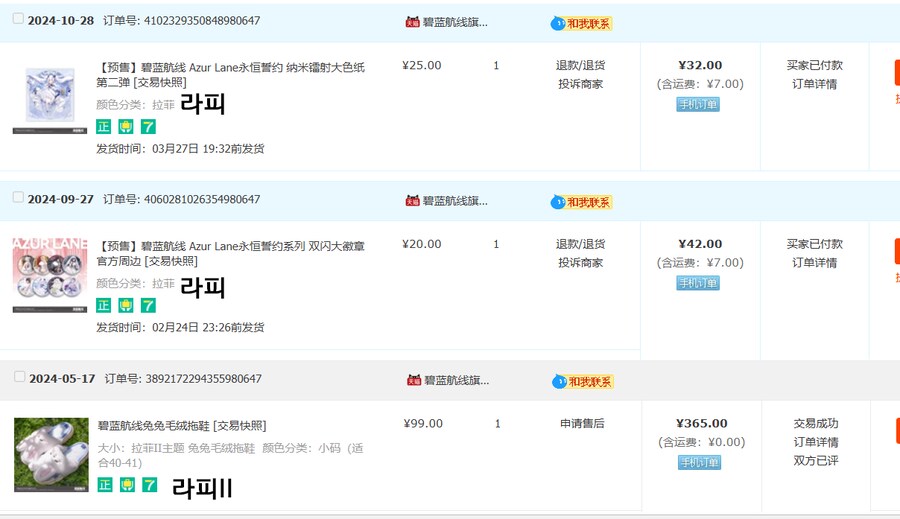The height and width of the screenshot is (519, 900).
Task: Open shop name link in 2024-10-28 order header
Action: tap(455, 22)
